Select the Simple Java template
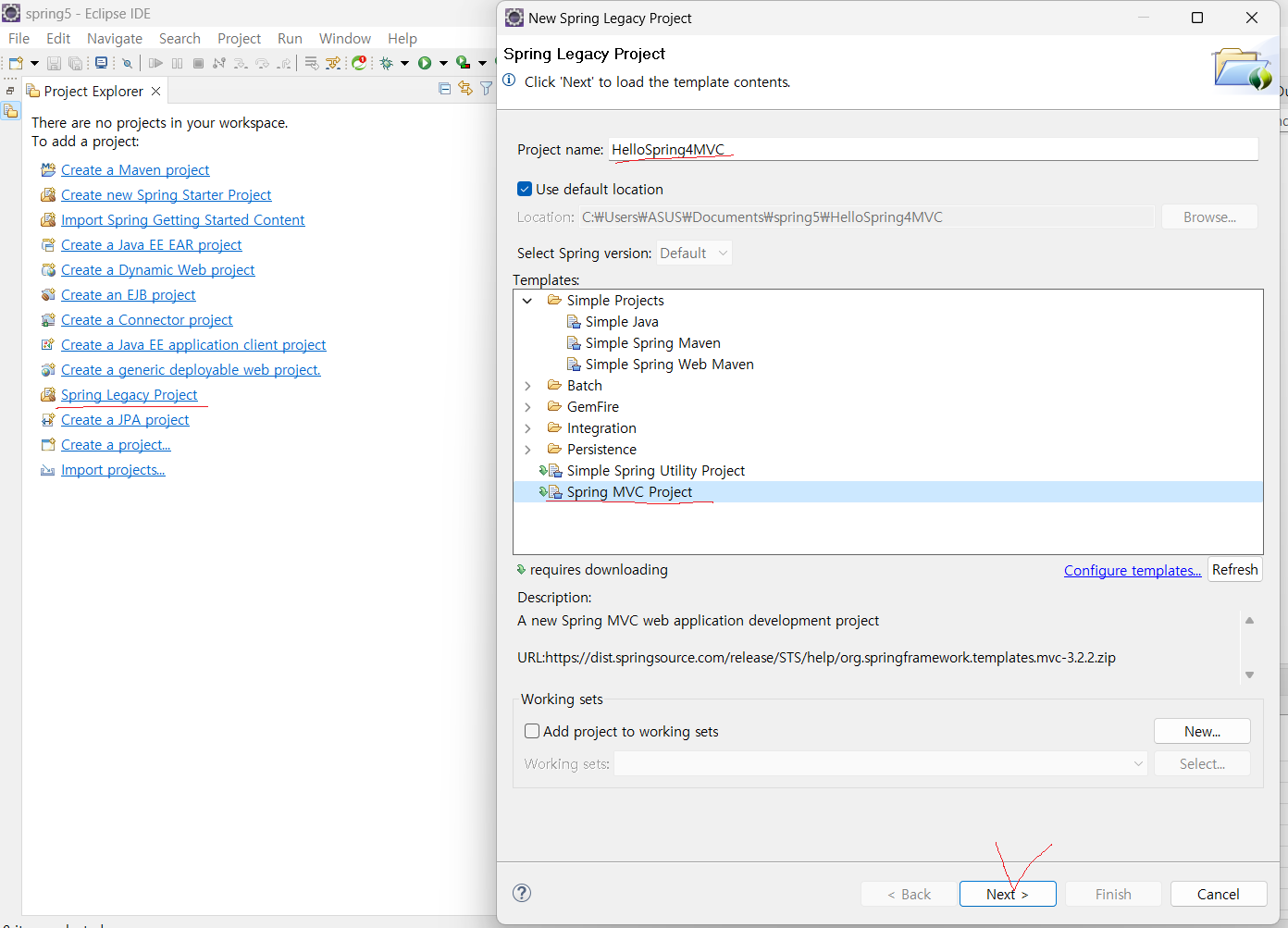The image size is (1288, 928). pos(622,322)
